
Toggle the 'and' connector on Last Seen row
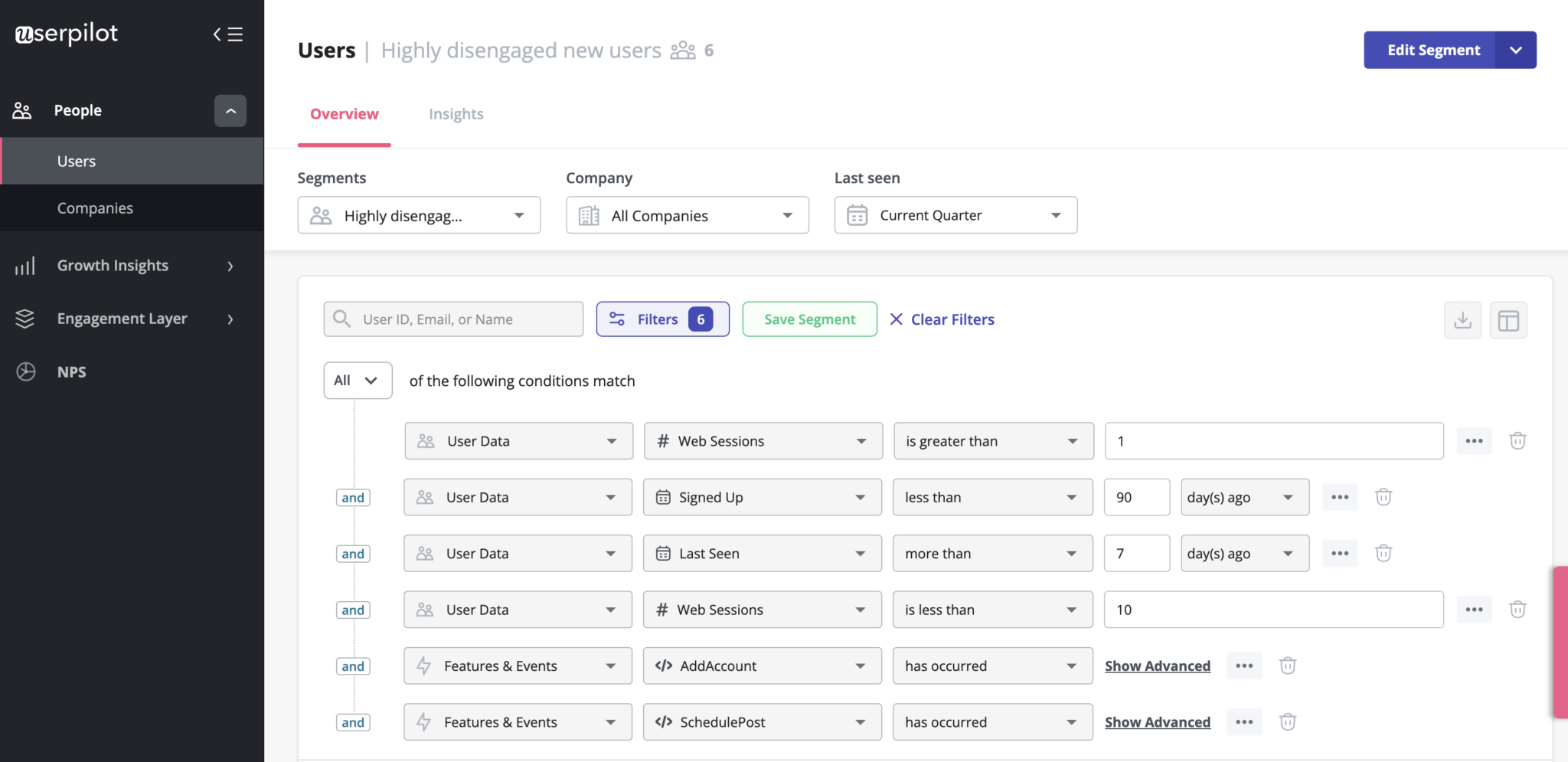point(352,553)
